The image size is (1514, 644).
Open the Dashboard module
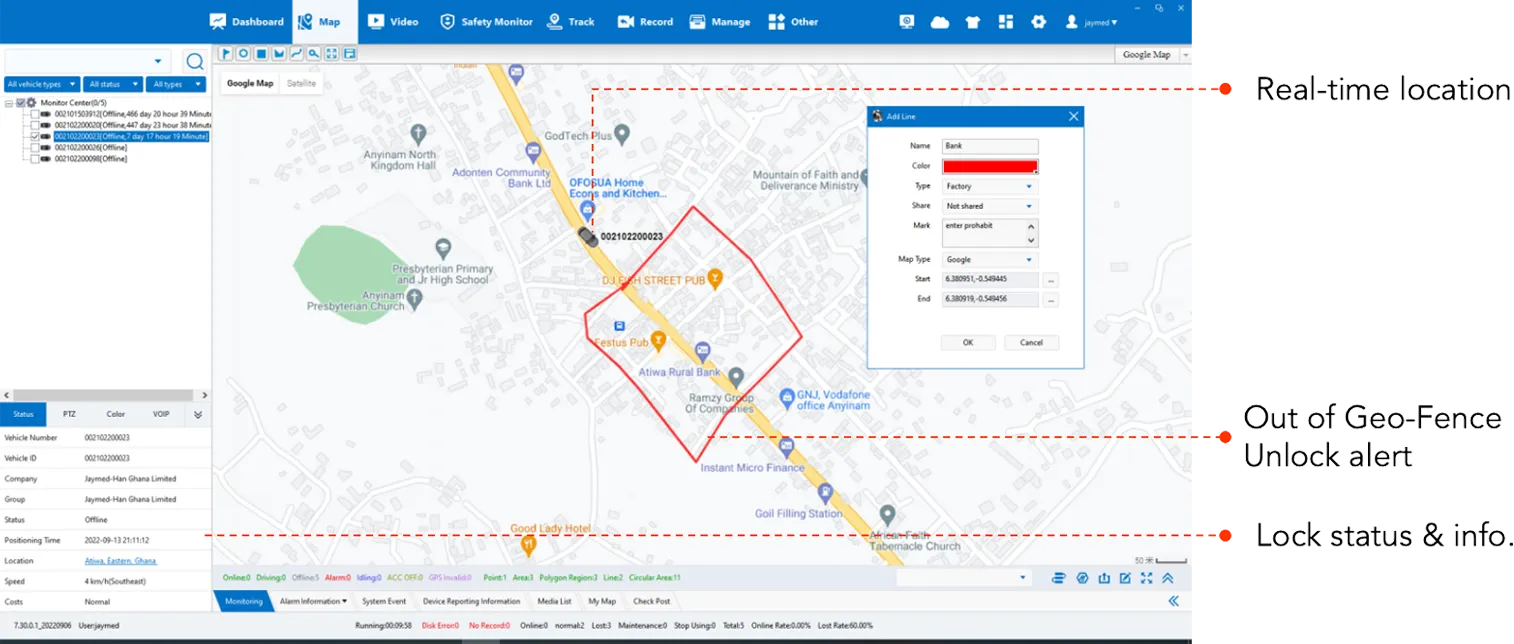(x=247, y=21)
